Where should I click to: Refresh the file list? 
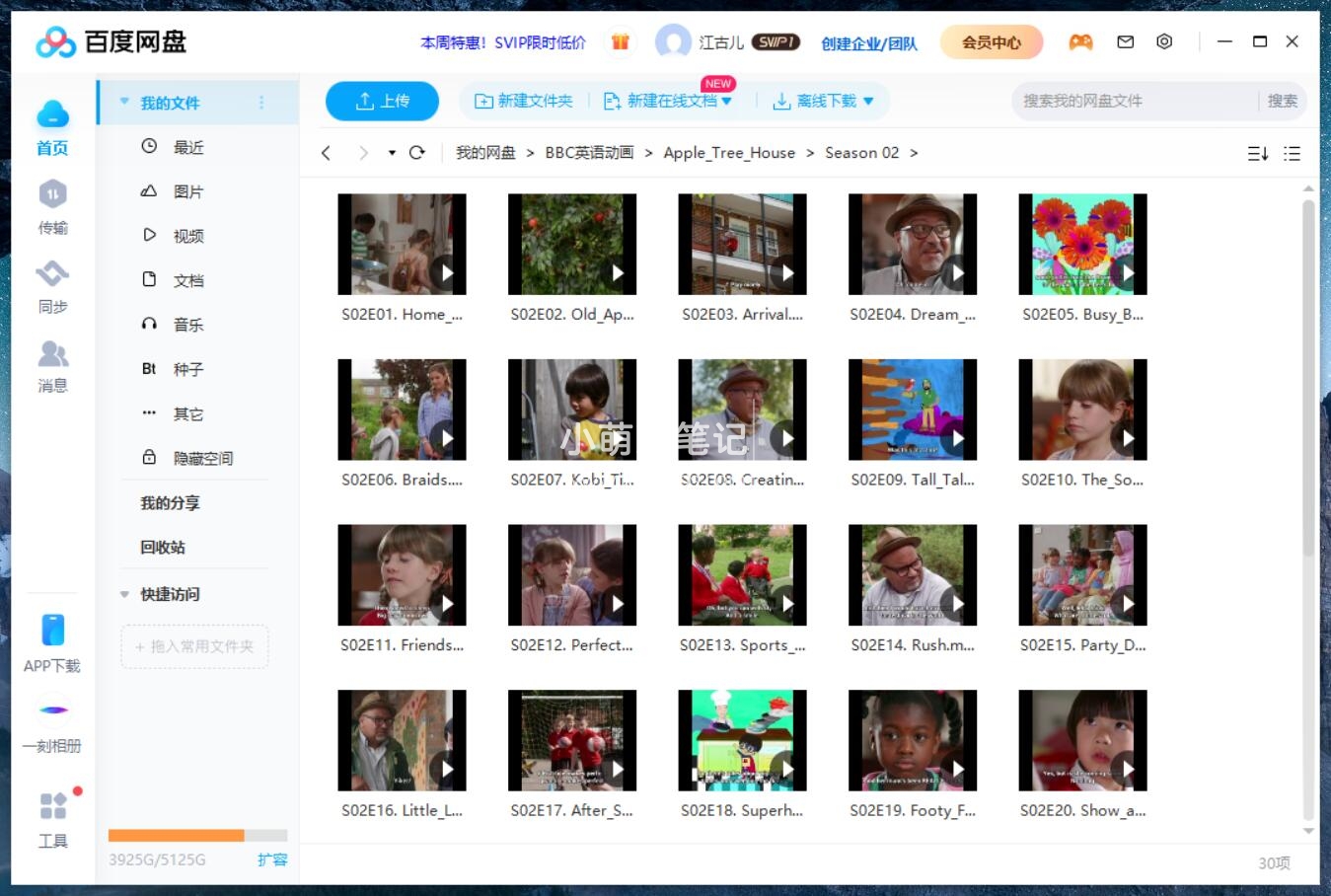click(416, 153)
